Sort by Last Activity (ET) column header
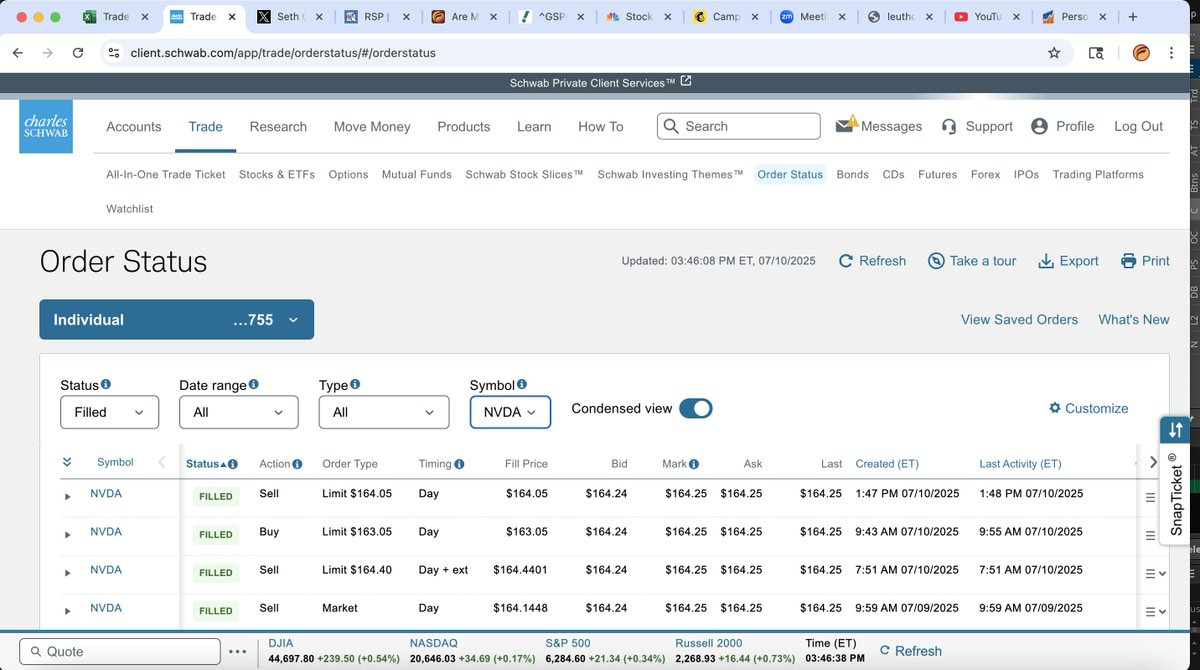Screen dimensions: 1200x670 (x=1020, y=464)
